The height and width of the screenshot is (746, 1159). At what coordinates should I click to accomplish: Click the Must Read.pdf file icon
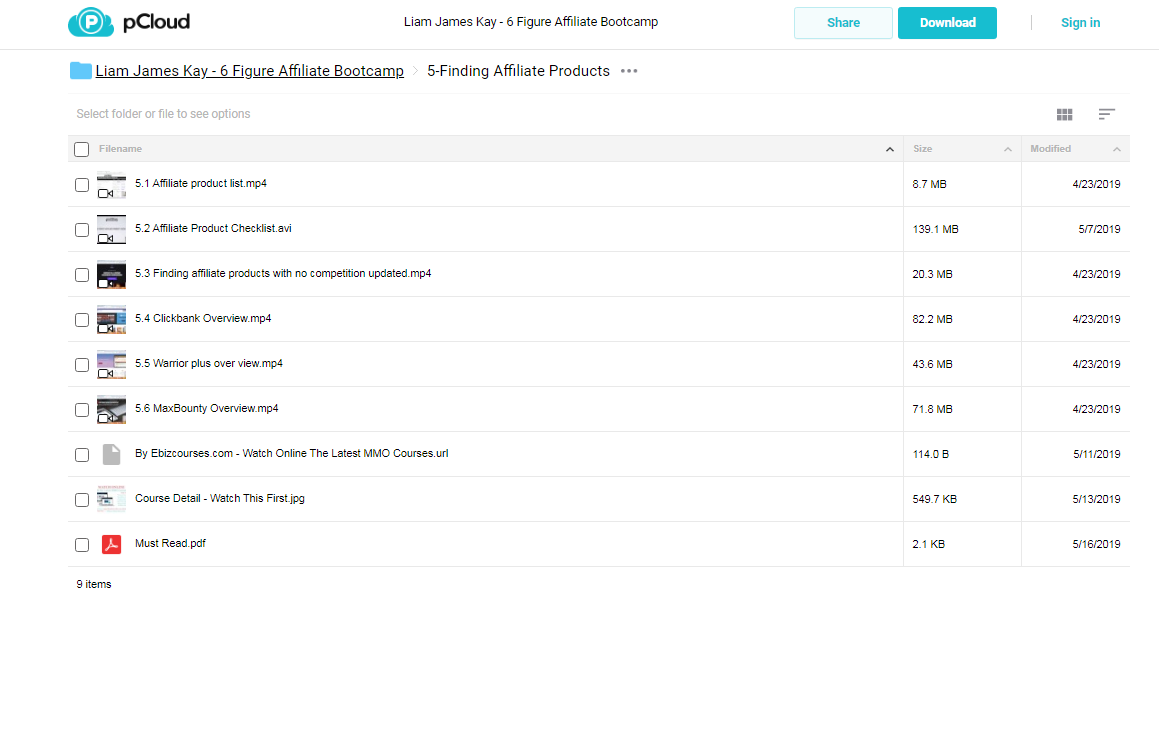(112, 544)
